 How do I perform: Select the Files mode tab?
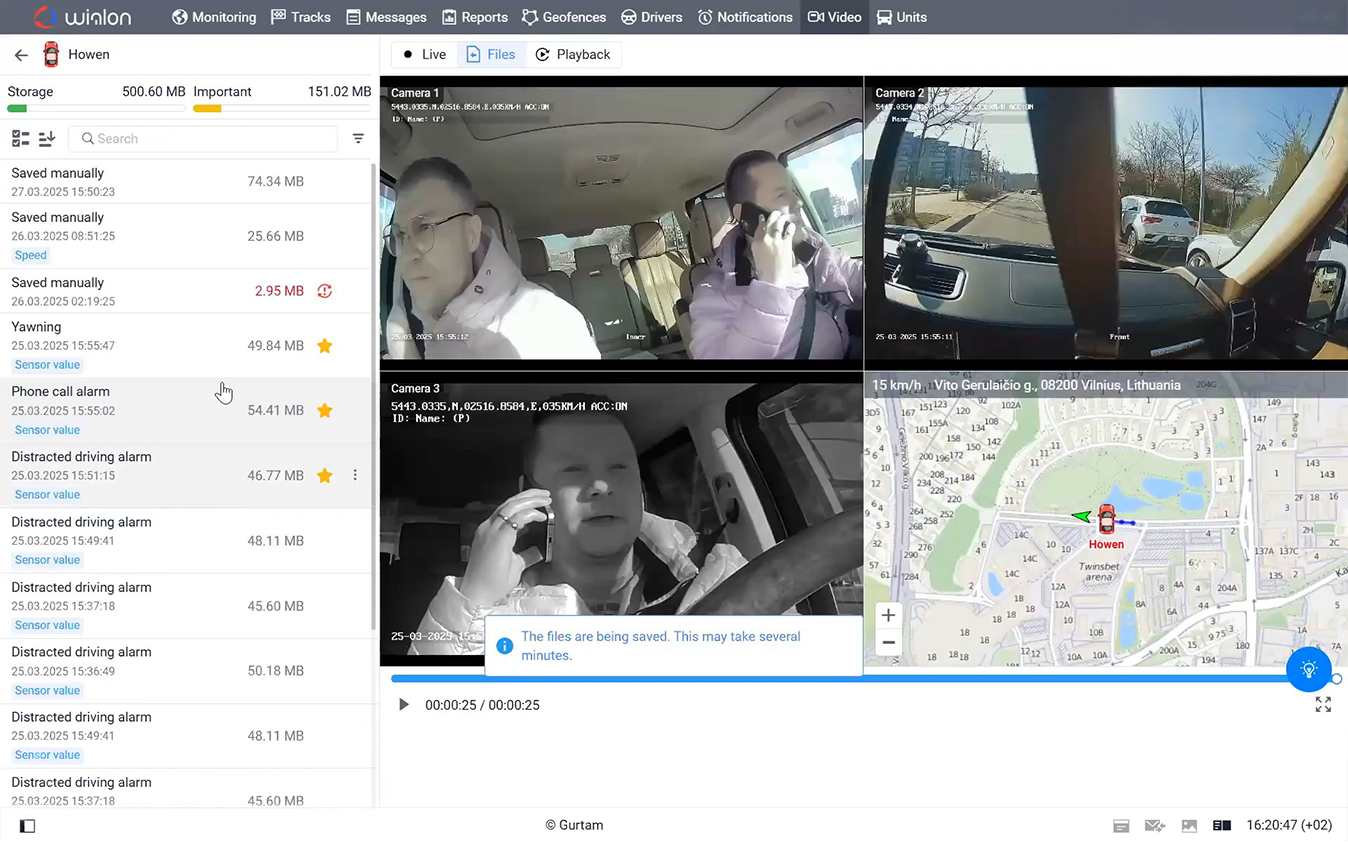pyautogui.click(x=491, y=55)
